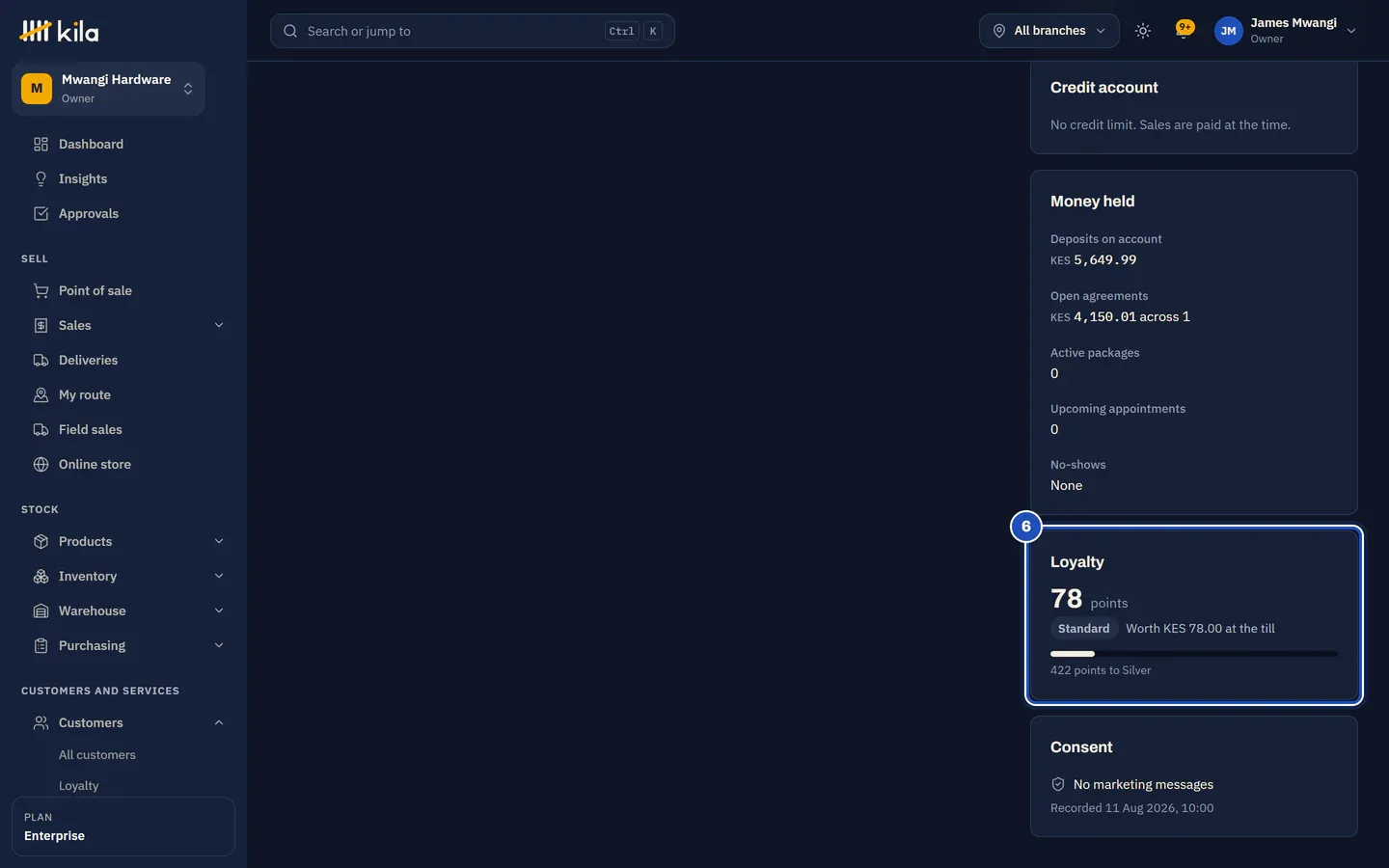Open the Loyalty sidebar link

[x=79, y=786]
